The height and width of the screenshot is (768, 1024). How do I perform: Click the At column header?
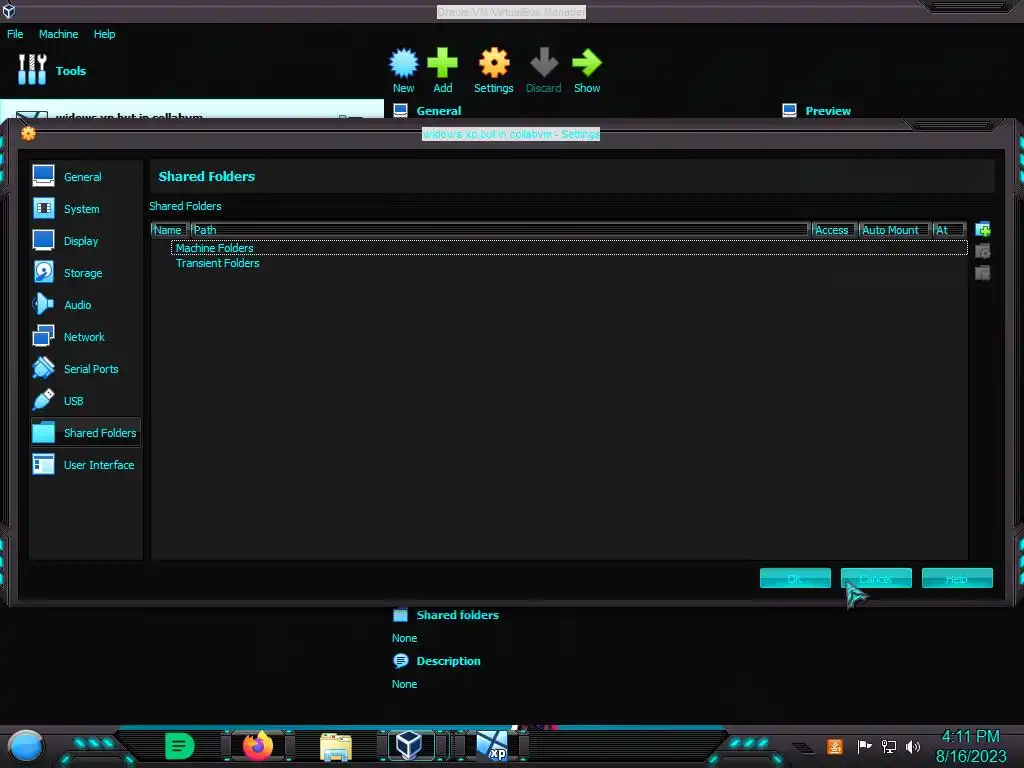tap(948, 230)
